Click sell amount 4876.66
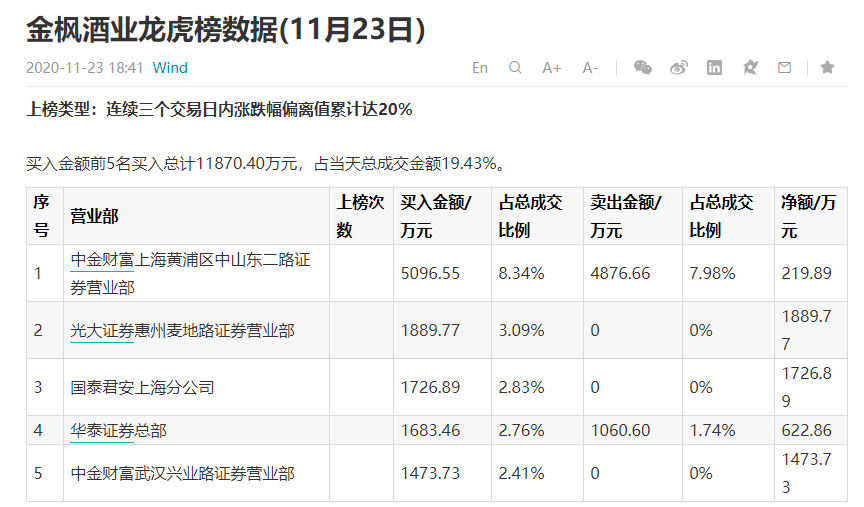This screenshot has width=864, height=507. coord(620,273)
